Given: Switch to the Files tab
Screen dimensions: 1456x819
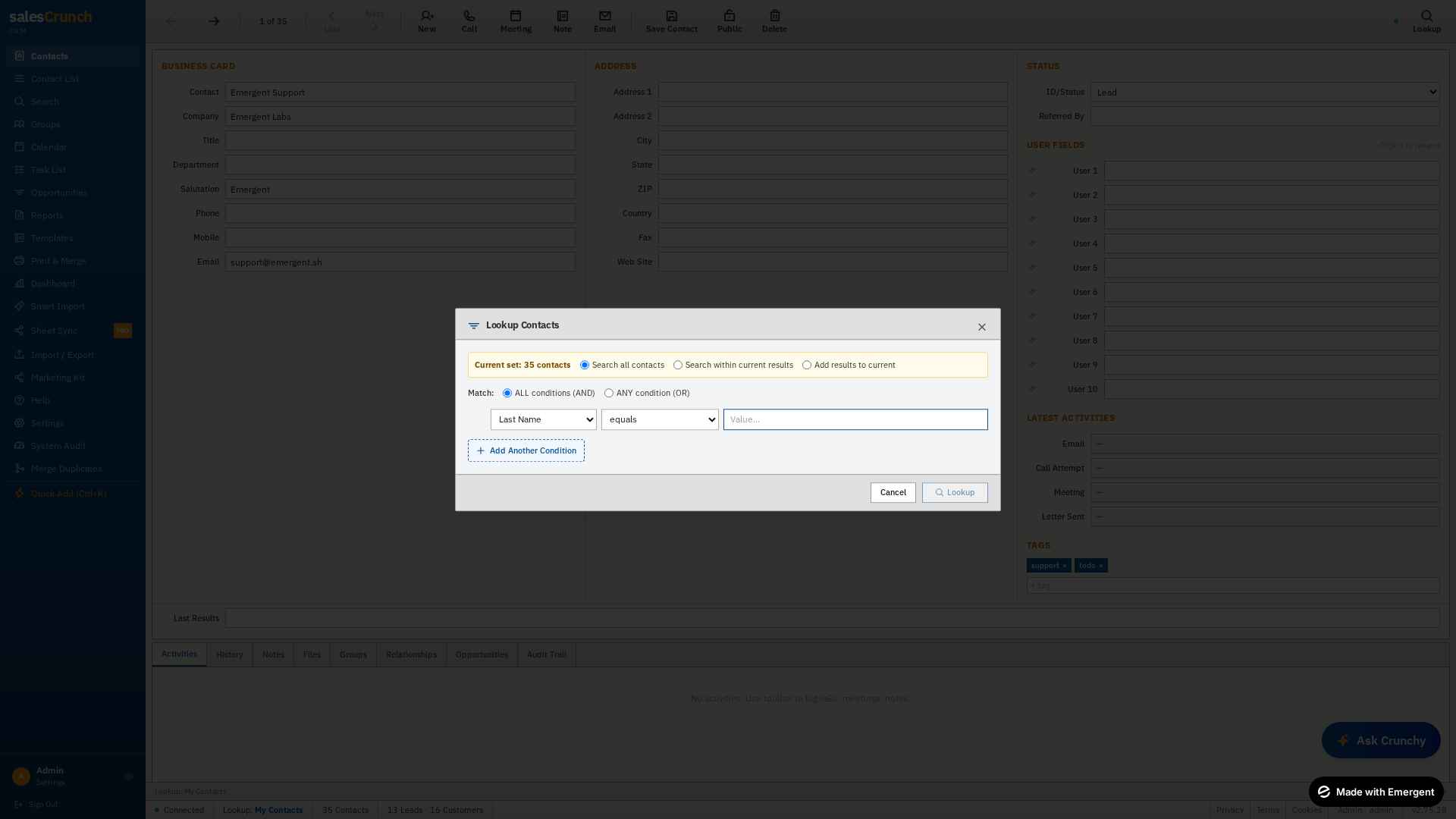Looking at the screenshot, I should click(x=312, y=654).
